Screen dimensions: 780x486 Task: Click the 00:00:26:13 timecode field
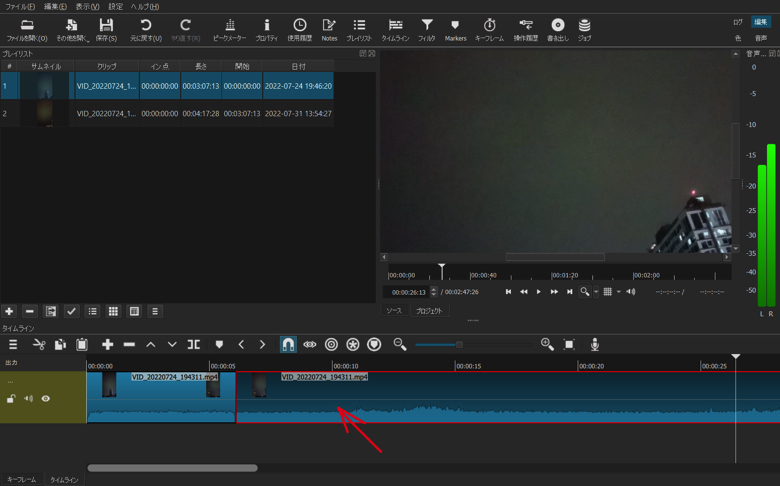(x=408, y=292)
